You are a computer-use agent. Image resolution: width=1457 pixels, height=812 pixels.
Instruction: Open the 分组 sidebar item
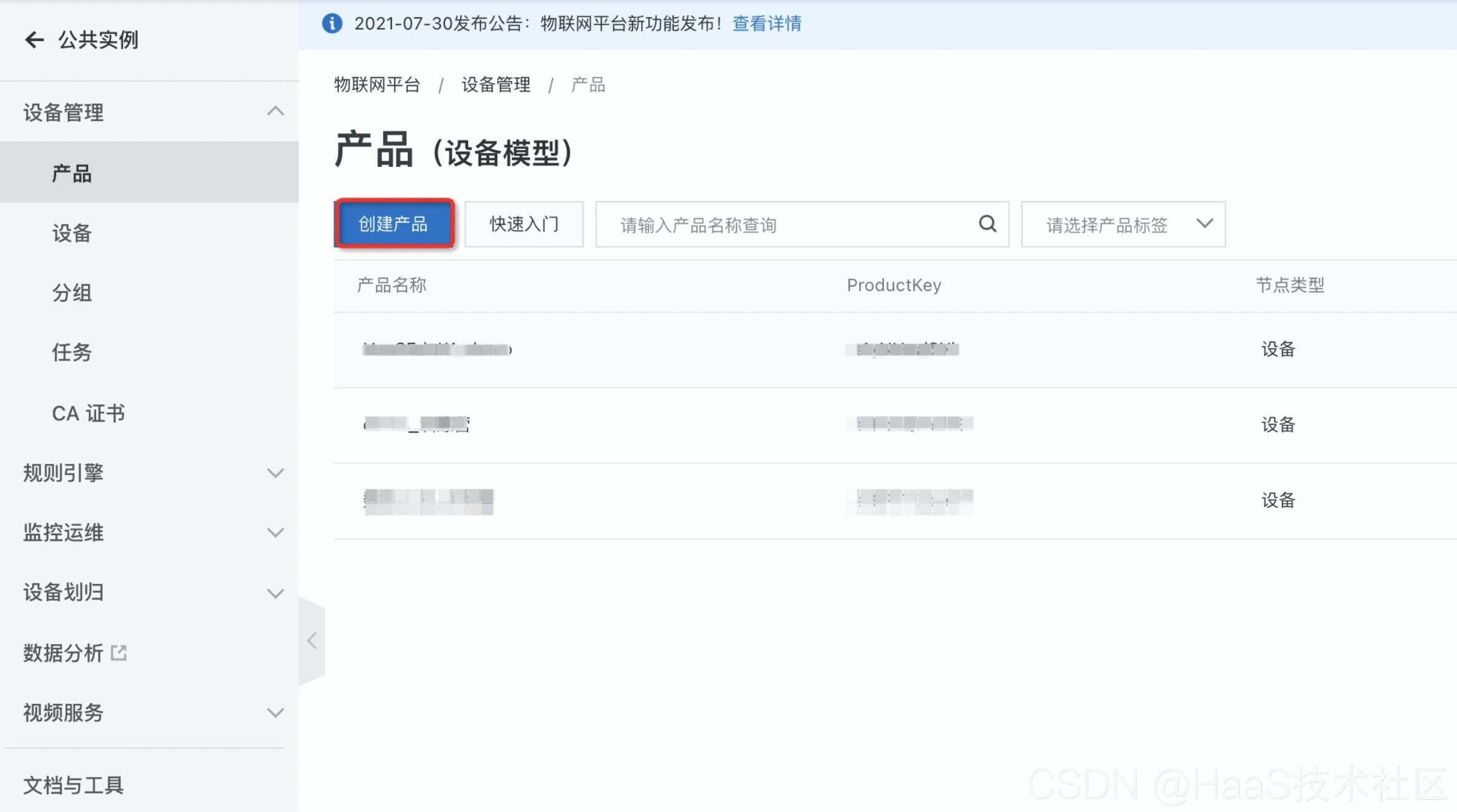pos(72,293)
